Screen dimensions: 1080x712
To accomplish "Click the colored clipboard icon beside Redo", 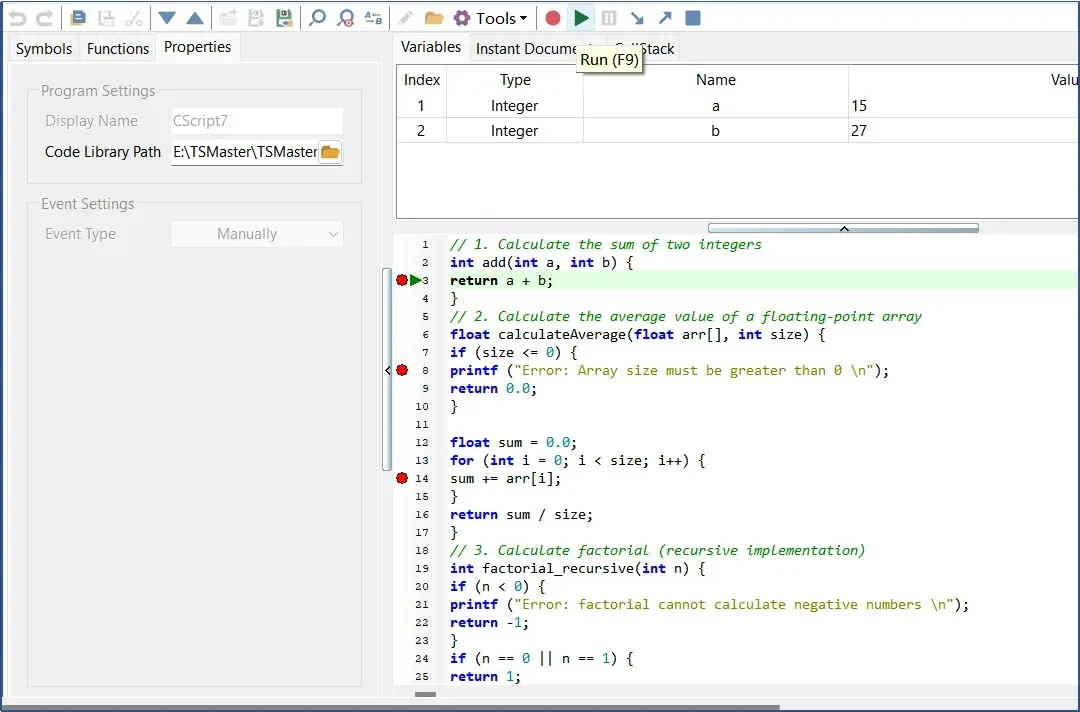I will 78,19.
